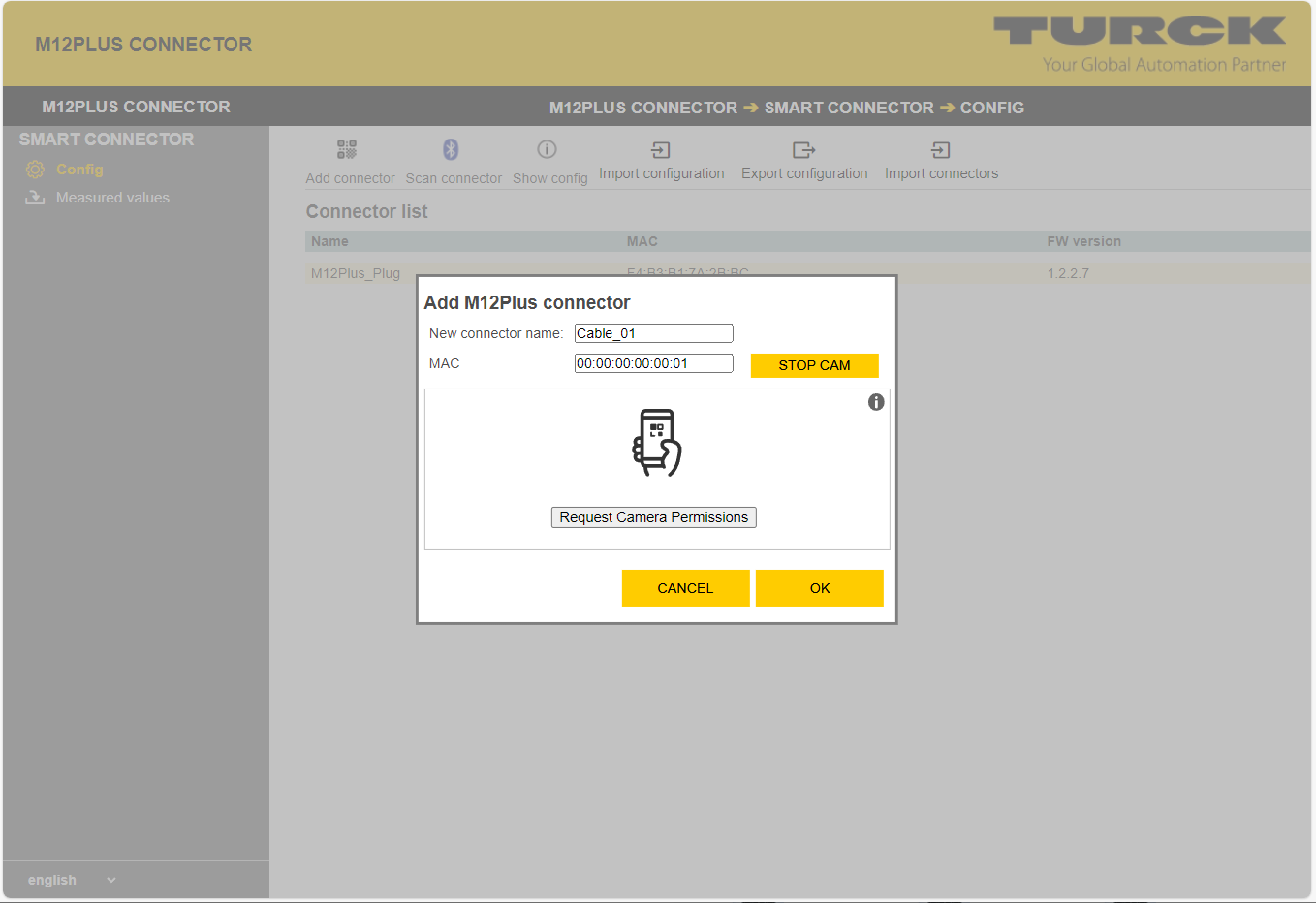
Task: Click the Show config info icon
Action: click(547, 149)
